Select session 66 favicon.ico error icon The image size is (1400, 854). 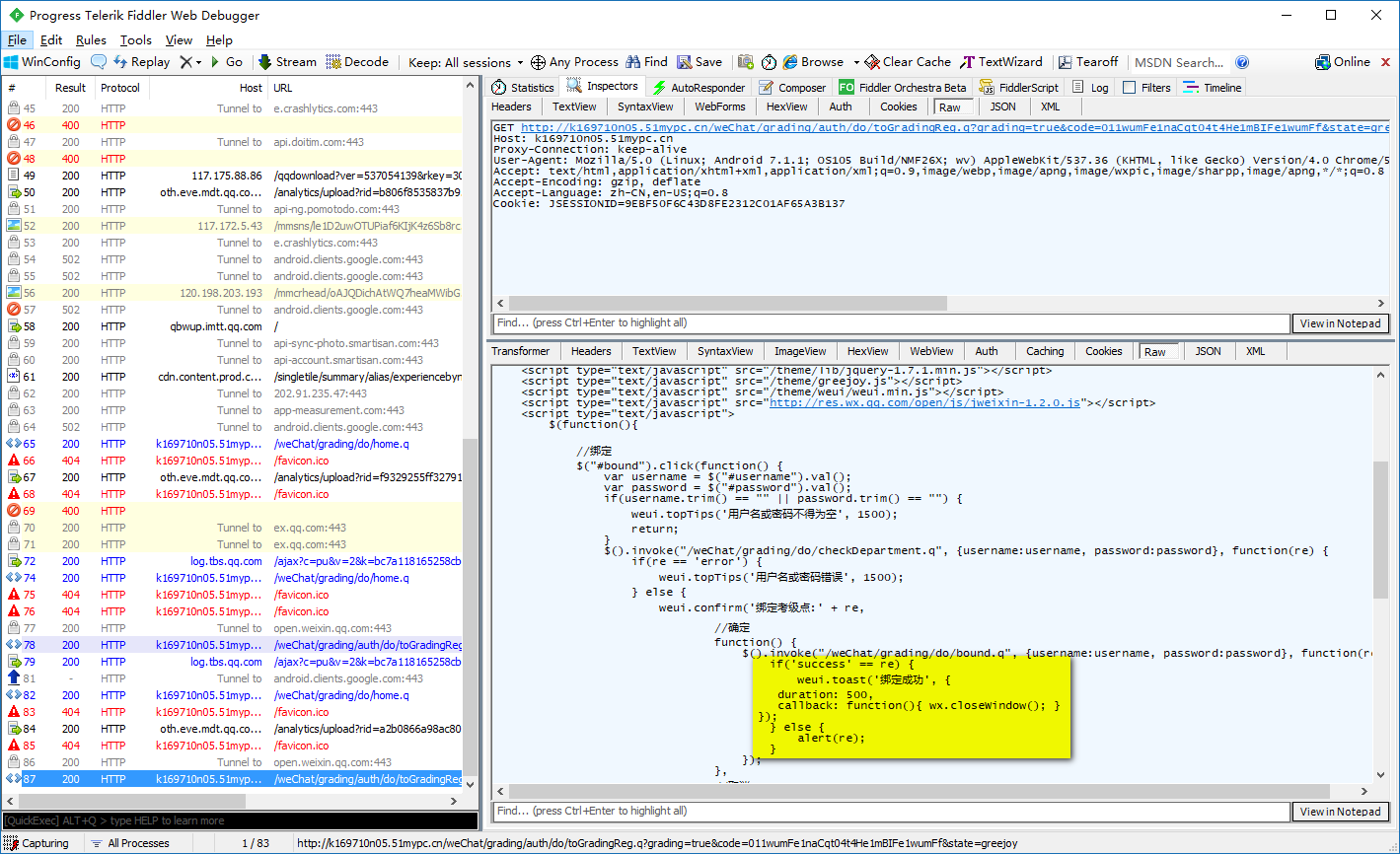14,461
